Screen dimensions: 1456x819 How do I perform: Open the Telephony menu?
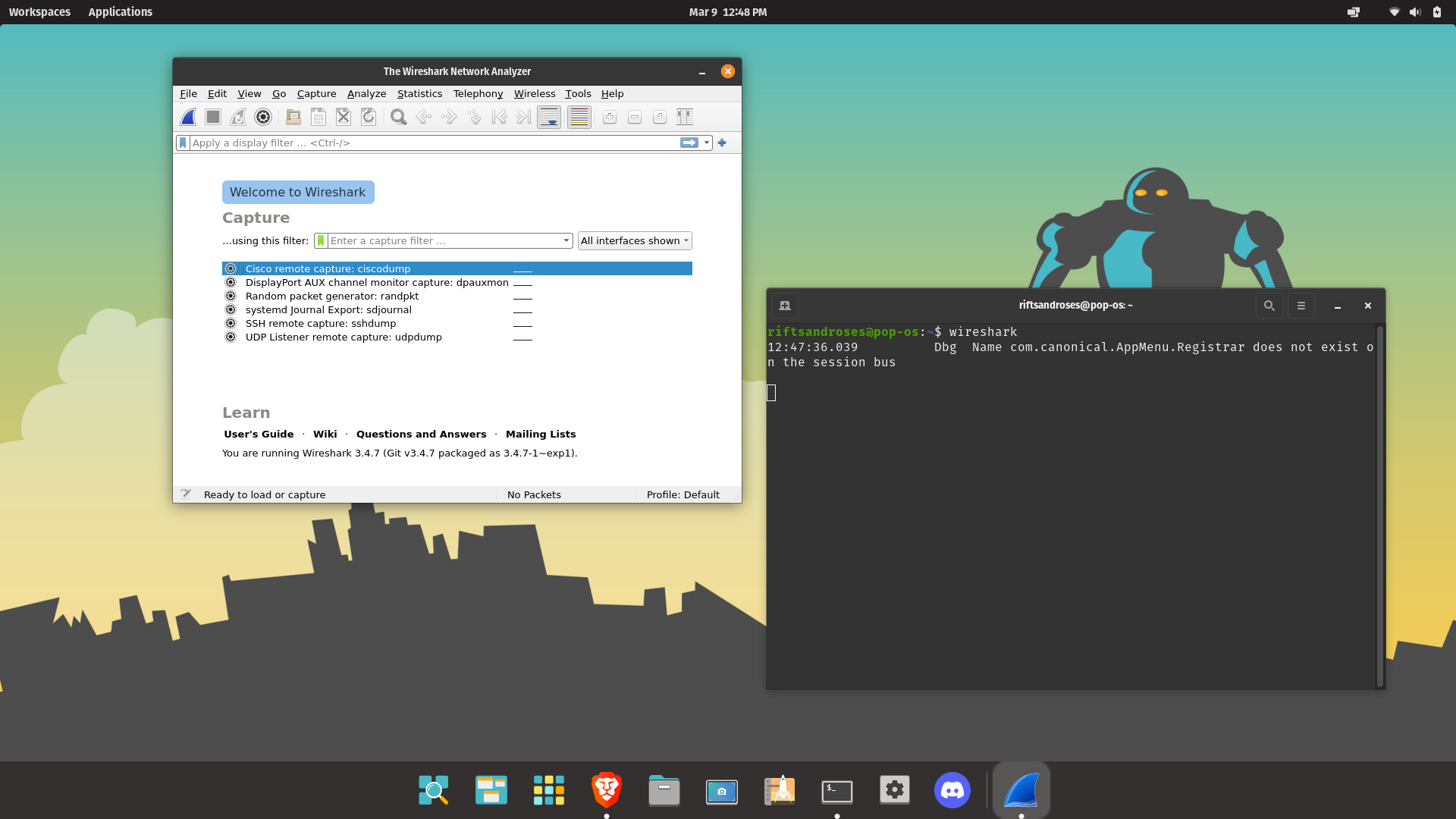point(478,93)
